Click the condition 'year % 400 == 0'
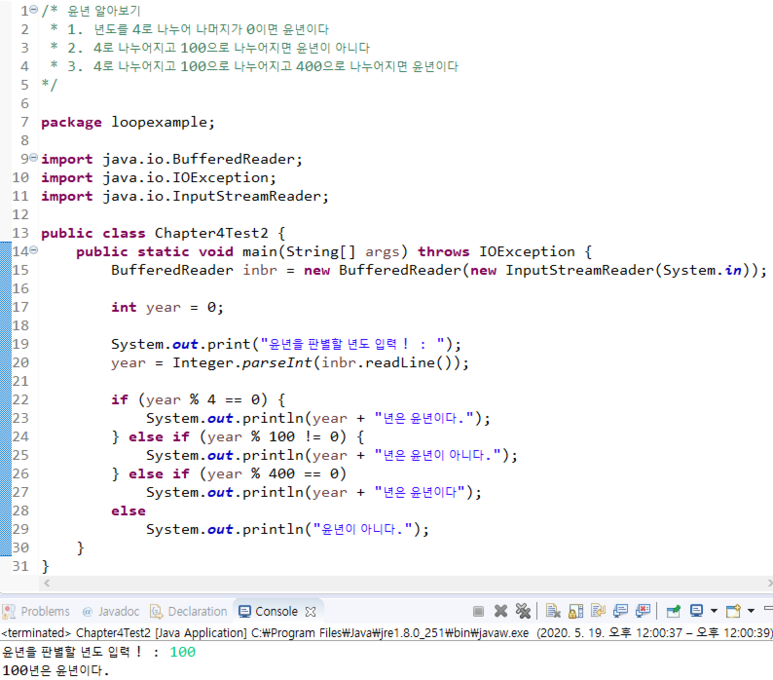The height and width of the screenshot is (680, 773). 273,473
